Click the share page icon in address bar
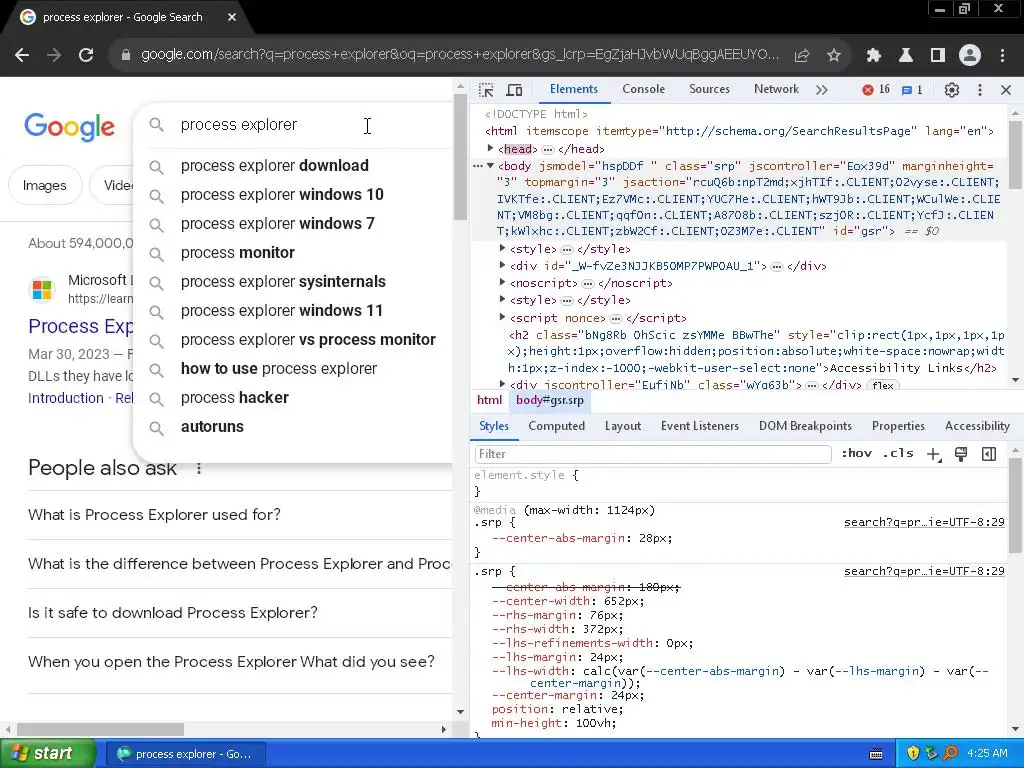The image size is (1024, 768). 802,56
